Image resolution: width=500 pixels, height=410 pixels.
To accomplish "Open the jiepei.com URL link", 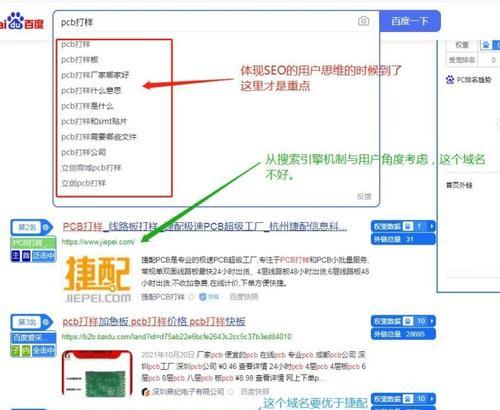I will pyautogui.click(x=98, y=242).
